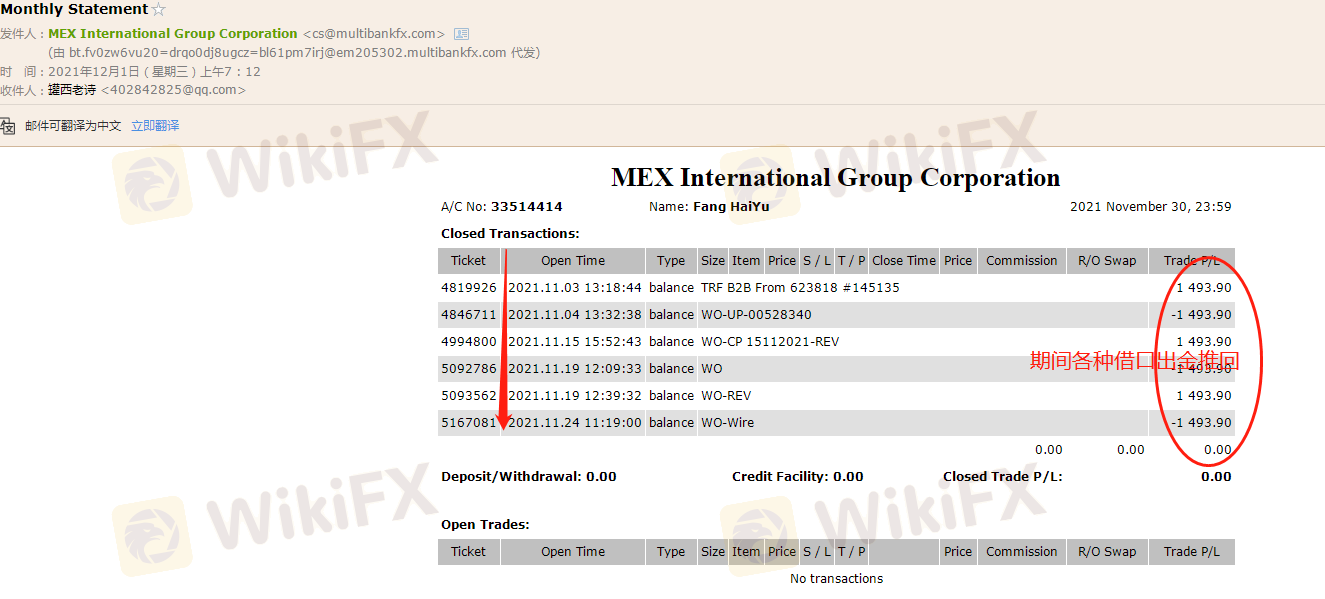Select ticket number 5092786

[469, 369]
